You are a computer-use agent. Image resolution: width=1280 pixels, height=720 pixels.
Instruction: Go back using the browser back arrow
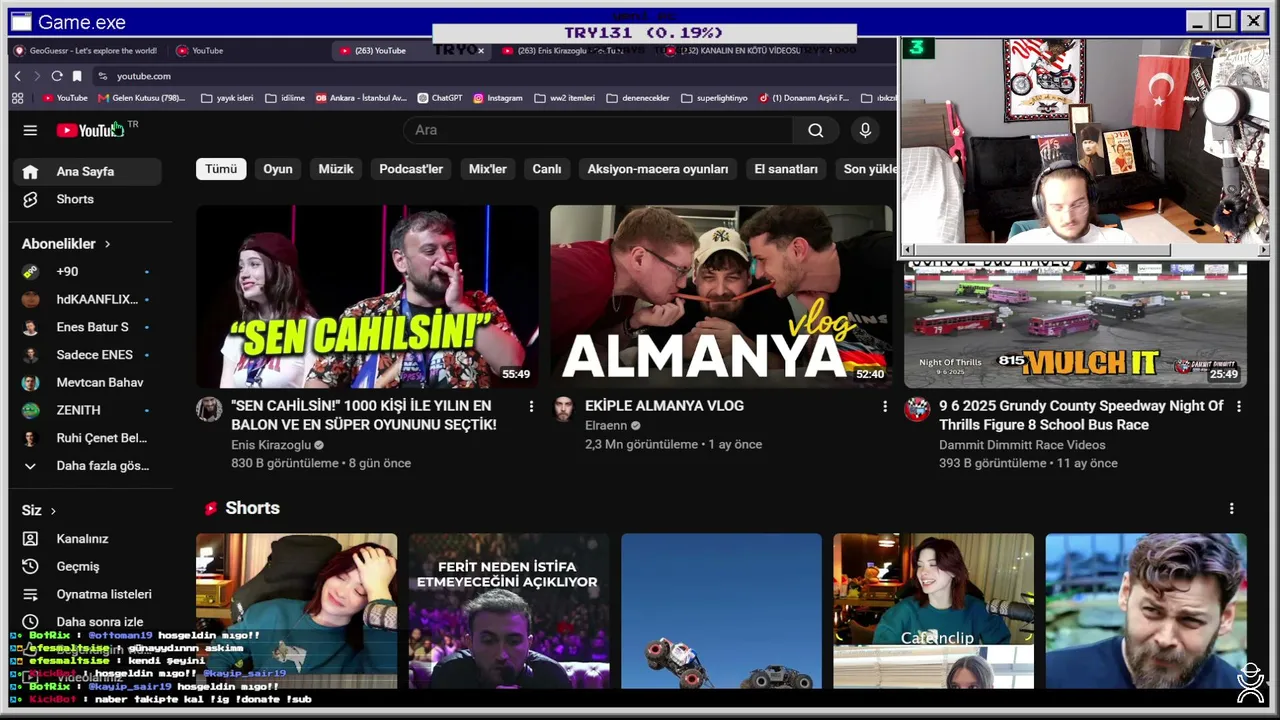[x=18, y=76]
